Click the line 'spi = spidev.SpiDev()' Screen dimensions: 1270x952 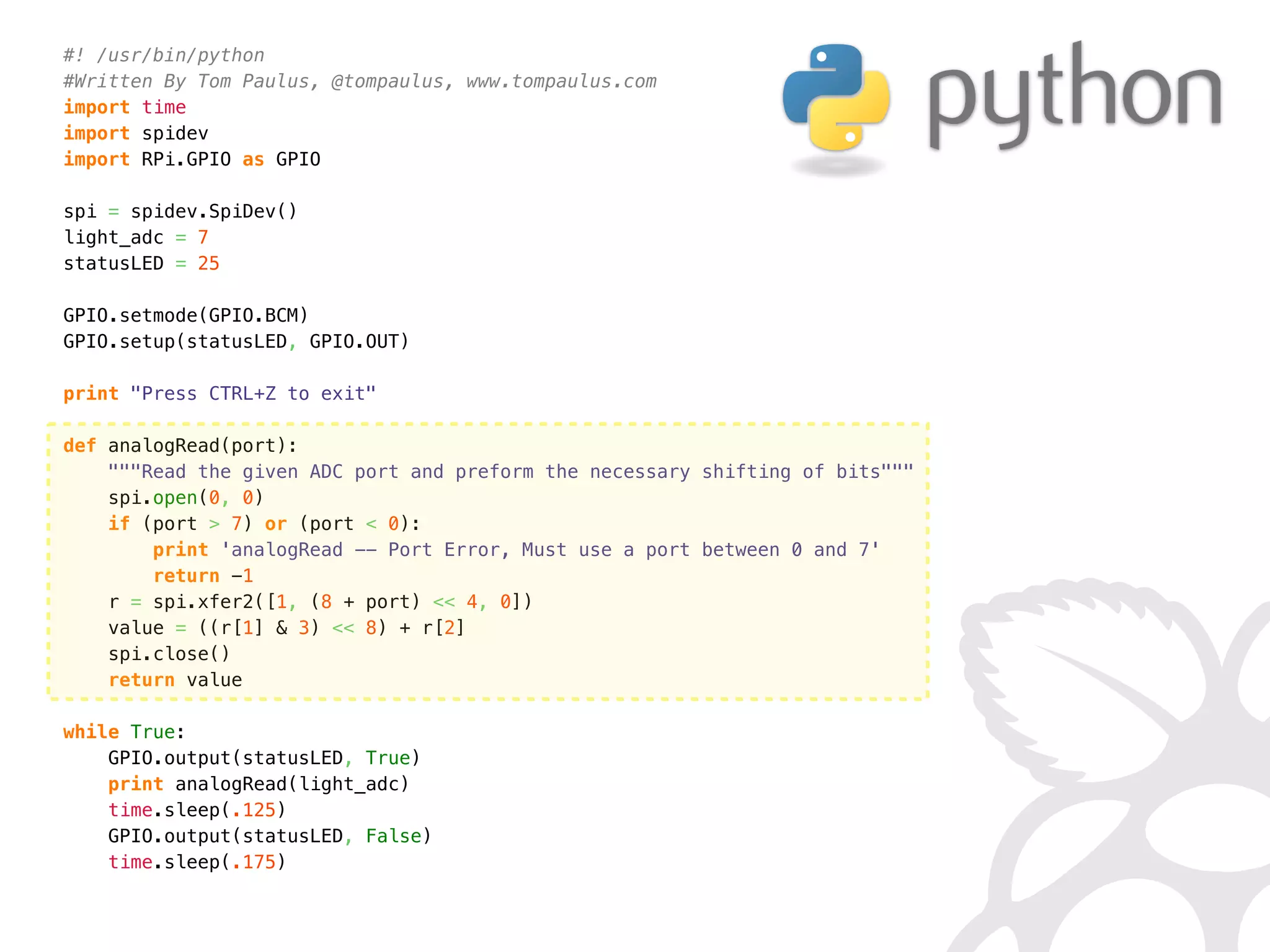tap(180, 211)
